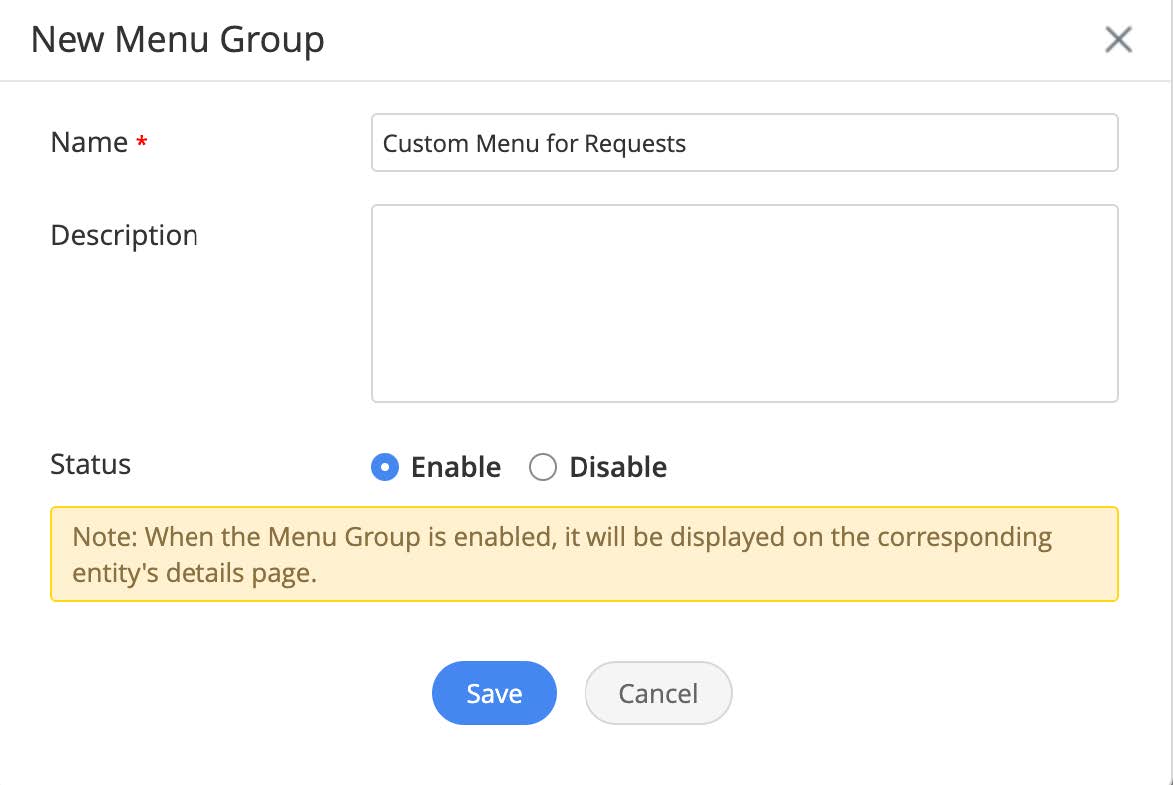Click 'entity's details page' text in the note
The width and height of the screenshot is (1173, 785).
(195, 575)
